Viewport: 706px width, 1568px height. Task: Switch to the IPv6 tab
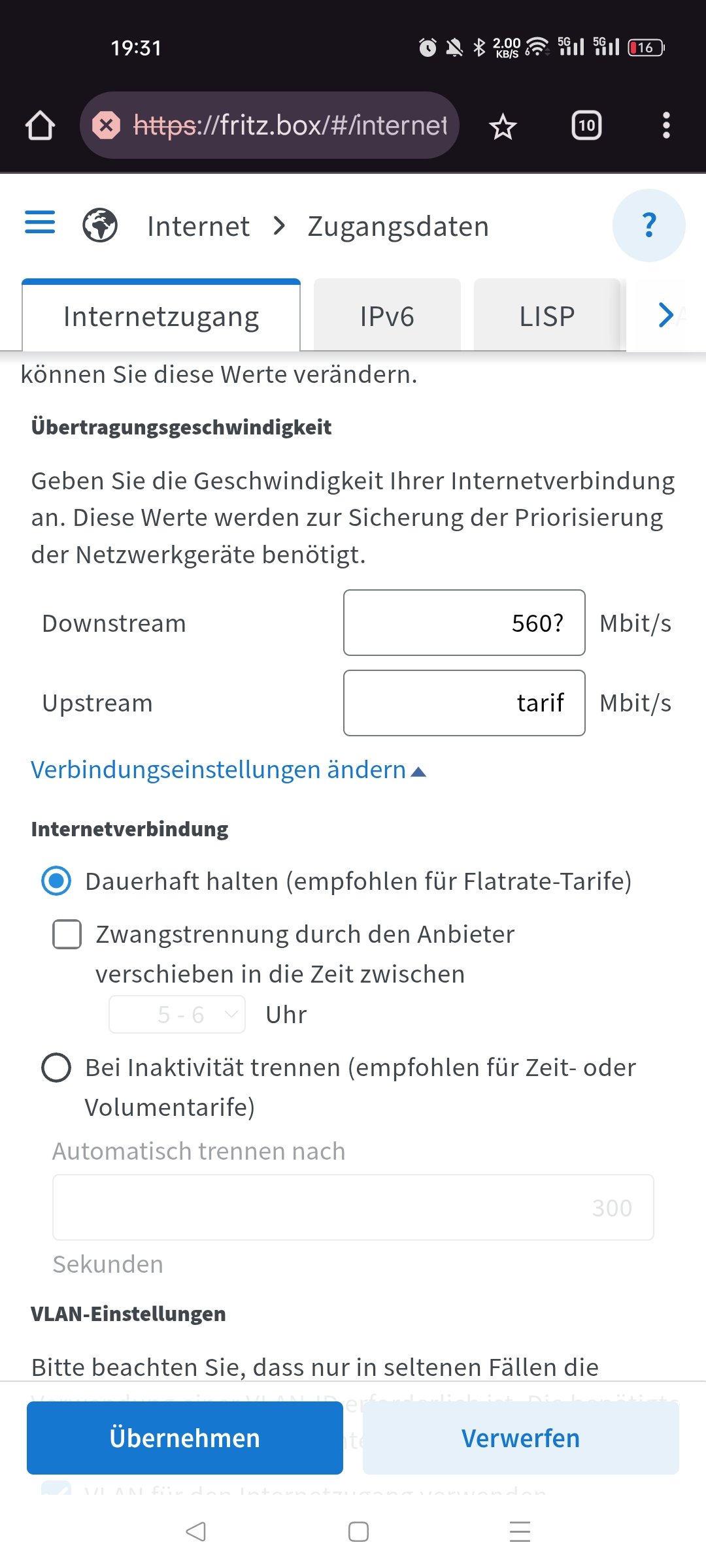387,316
